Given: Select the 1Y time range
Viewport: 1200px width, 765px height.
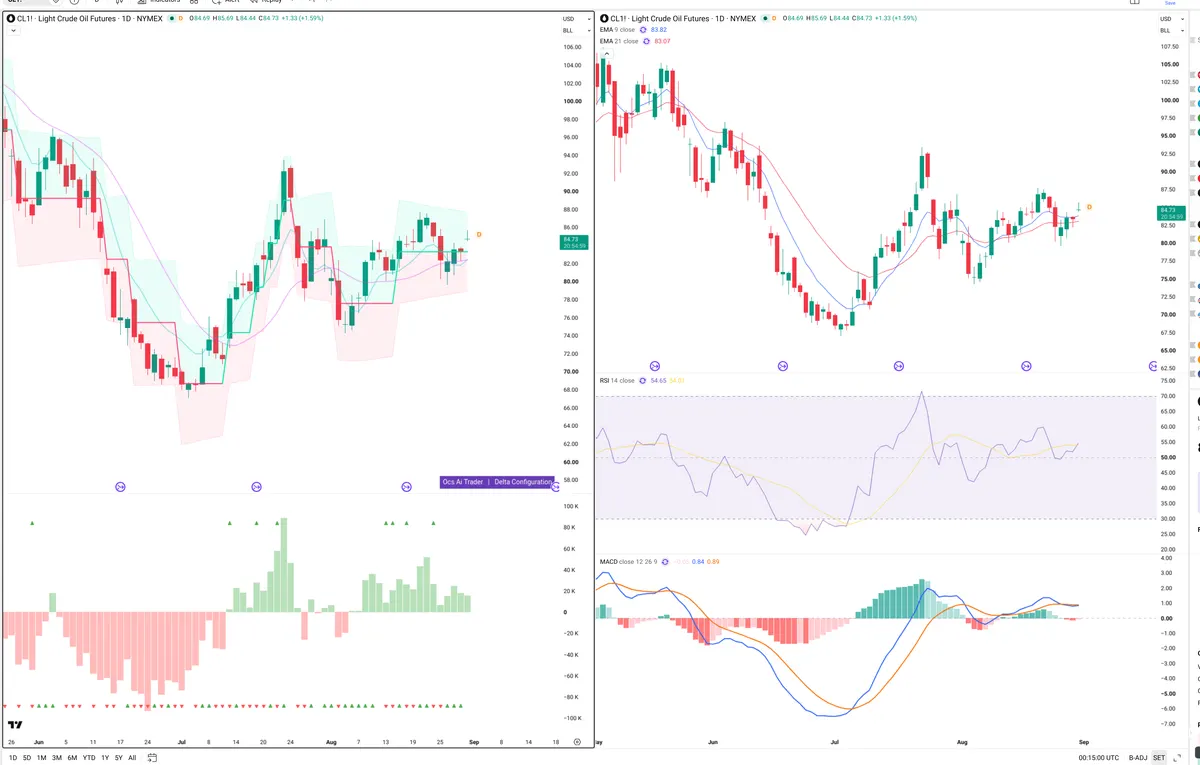Looking at the screenshot, I should coord(105,757).
